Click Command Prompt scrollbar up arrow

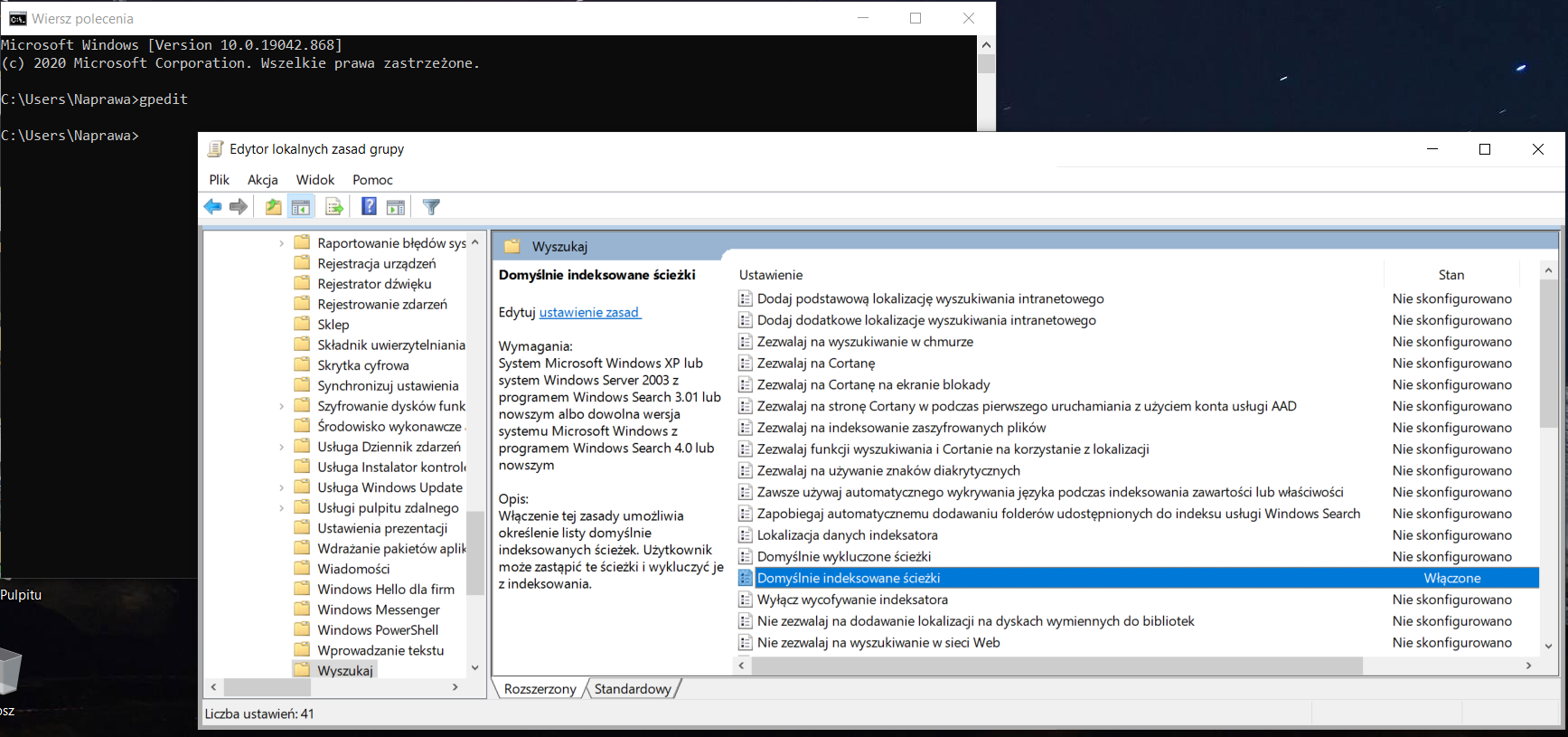pos(986,44)
